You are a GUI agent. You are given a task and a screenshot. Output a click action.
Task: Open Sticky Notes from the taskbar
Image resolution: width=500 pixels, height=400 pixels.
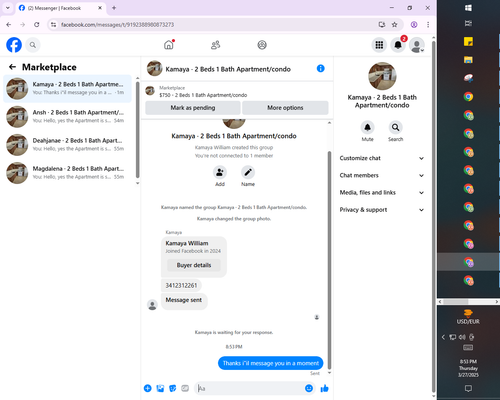468,42
